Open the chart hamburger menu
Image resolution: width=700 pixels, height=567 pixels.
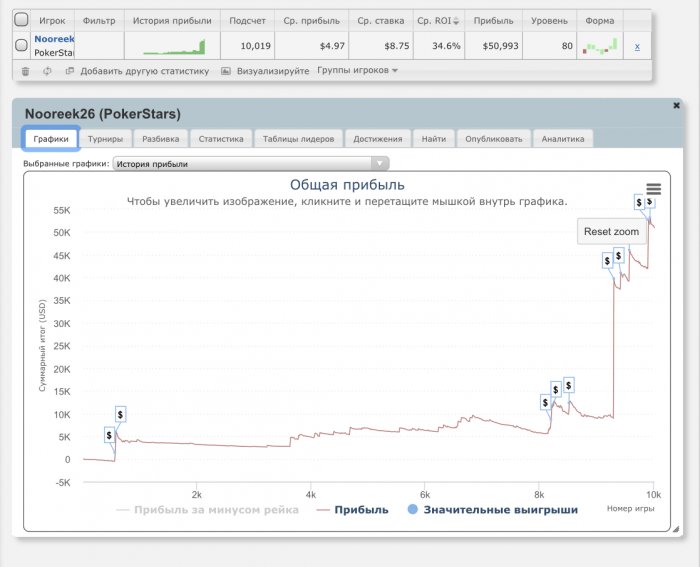click(x=654, y=189)
